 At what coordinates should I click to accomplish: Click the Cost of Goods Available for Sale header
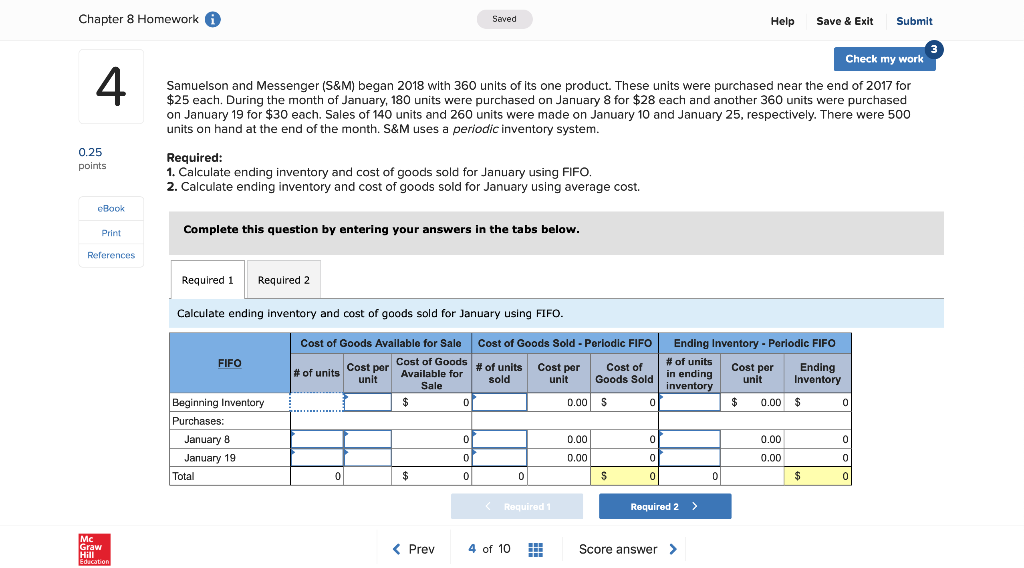coord(381,343)
